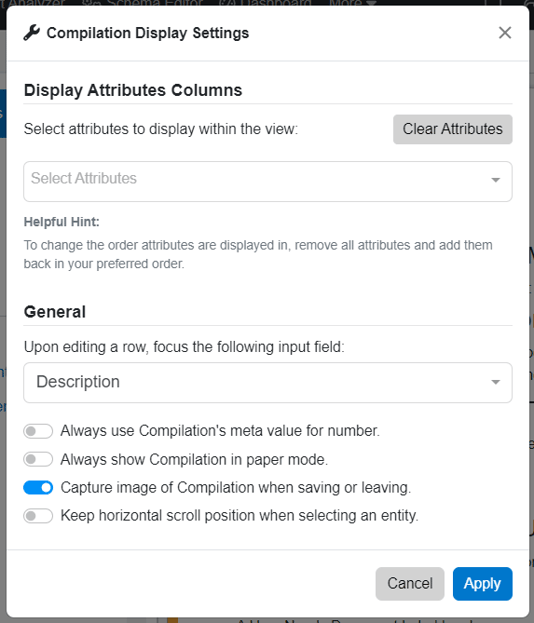Disable capture image of Compilation toggle
Image resolution: width=534 pixels, height=623 pixels.
(38, 488)
